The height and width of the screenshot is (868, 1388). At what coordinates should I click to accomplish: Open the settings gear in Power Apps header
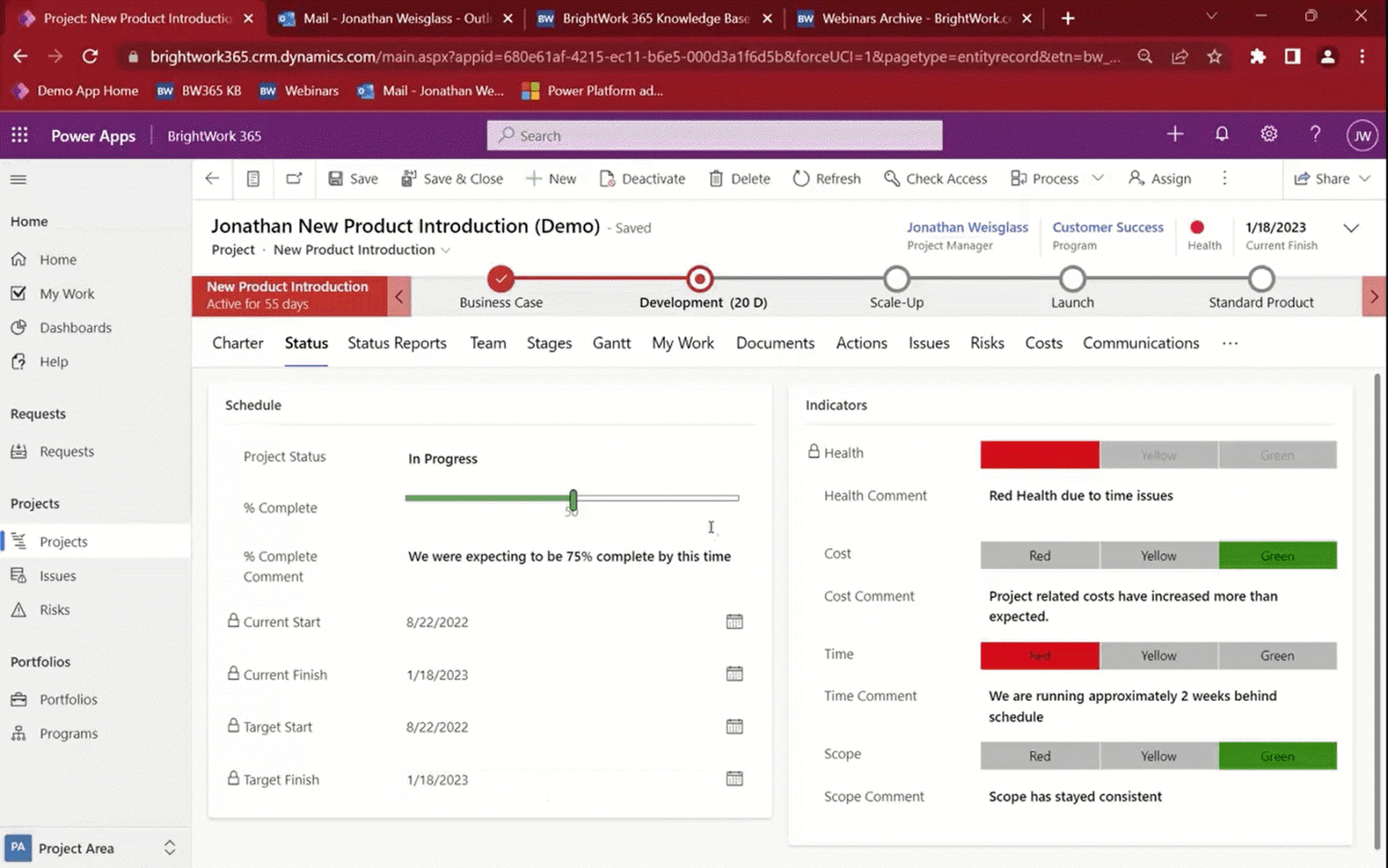[x=1269, y=135]
